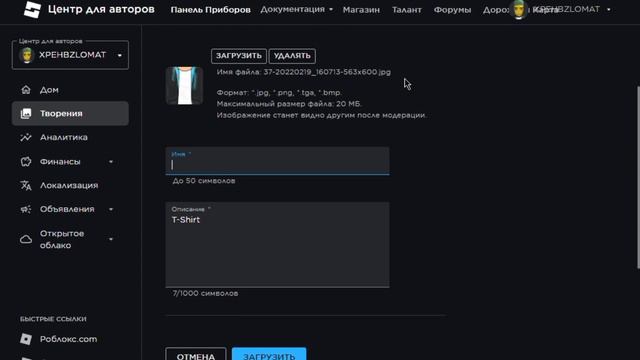640x360 pixels.
Task: Click the file name 37-20220219_160713-563x600.jpg text
Action: coord(327,72)
